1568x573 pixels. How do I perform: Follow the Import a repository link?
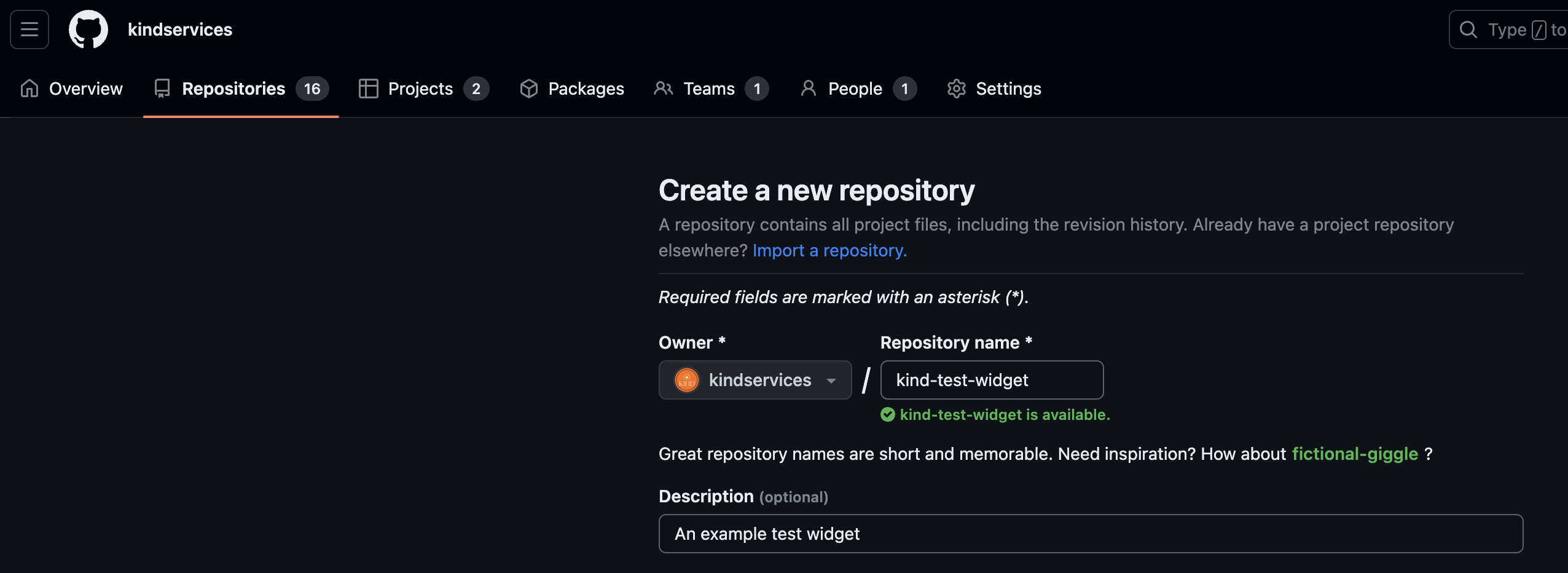click(x=829, y=250)
